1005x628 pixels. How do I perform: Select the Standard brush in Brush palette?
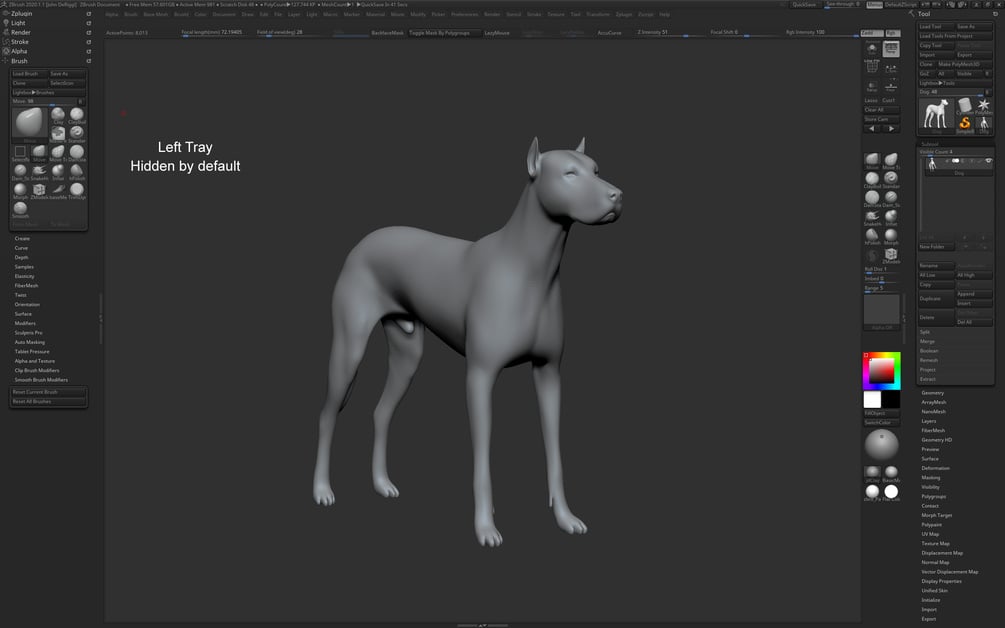point(77,134)
